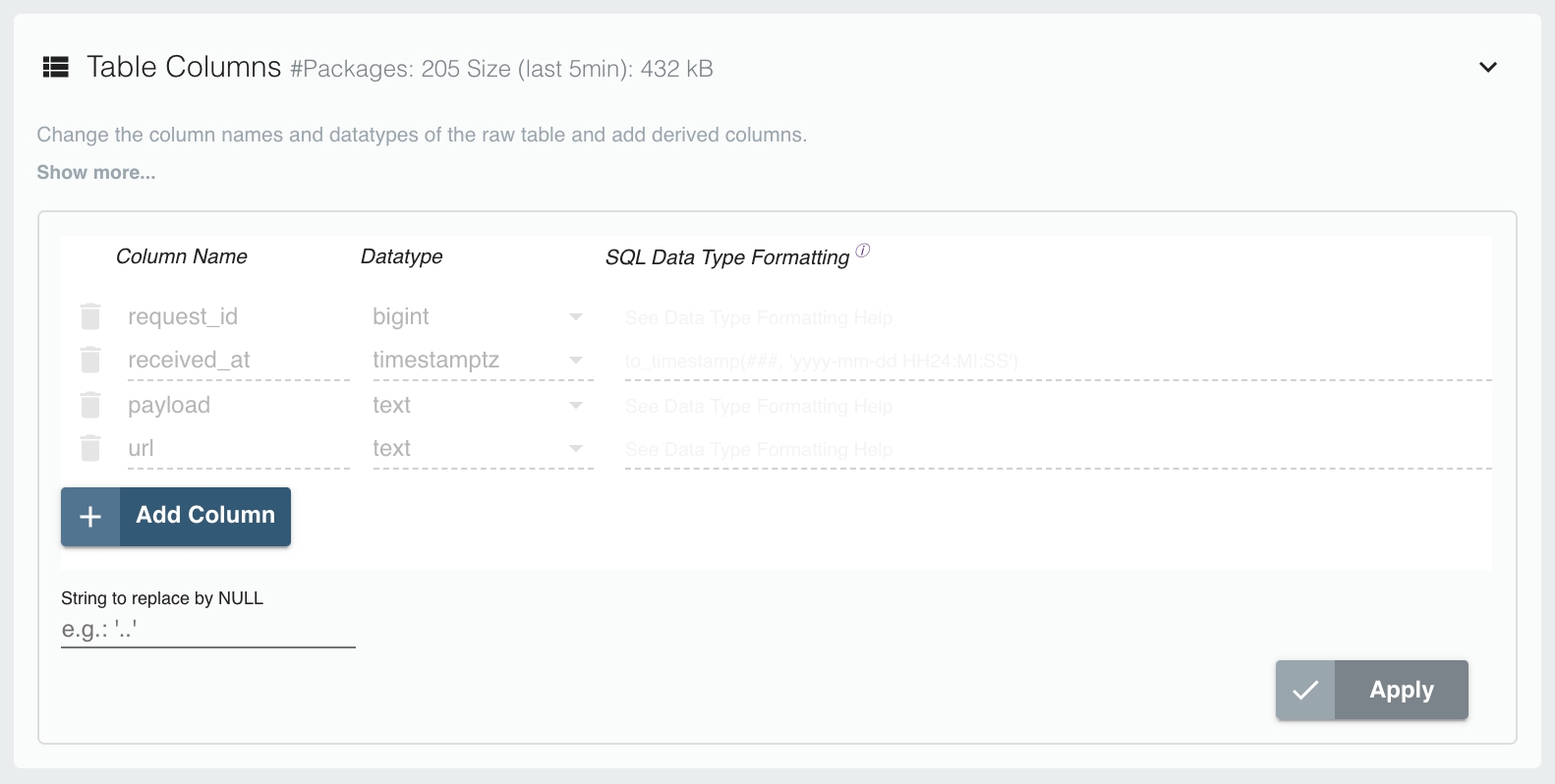
Task: Click the plus icon on Add Column
Action: coord(90,517)
